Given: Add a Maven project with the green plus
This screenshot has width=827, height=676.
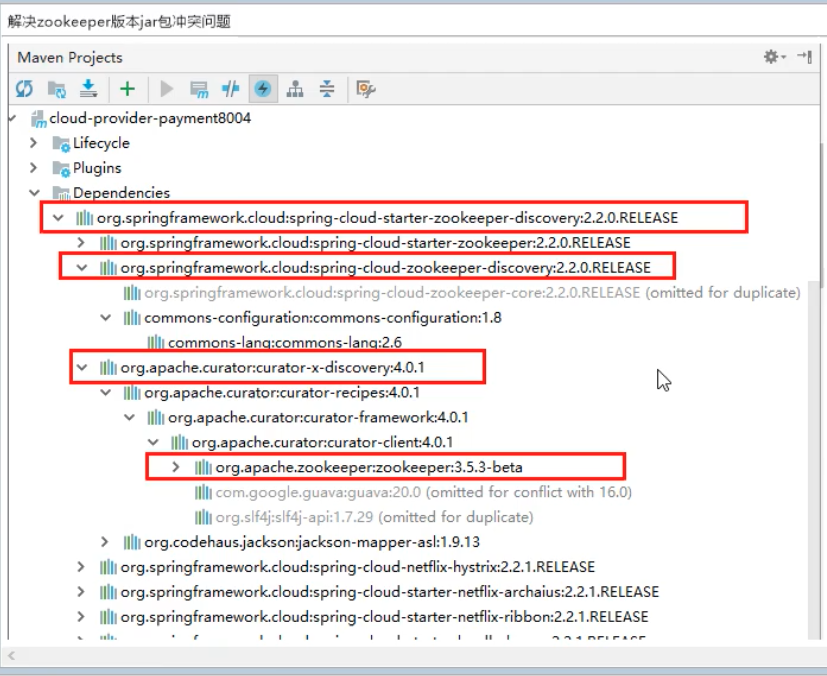Looking at the screenshot, I should 127,89.
